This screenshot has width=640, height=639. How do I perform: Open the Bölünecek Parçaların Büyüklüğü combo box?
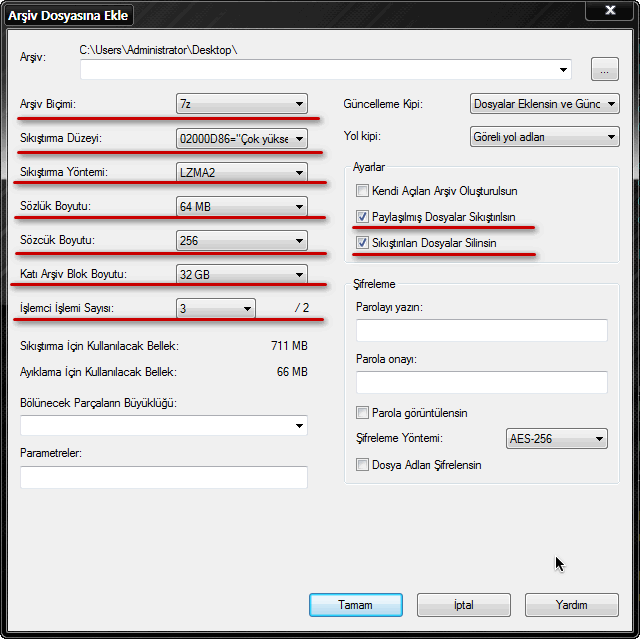point(164,426)
